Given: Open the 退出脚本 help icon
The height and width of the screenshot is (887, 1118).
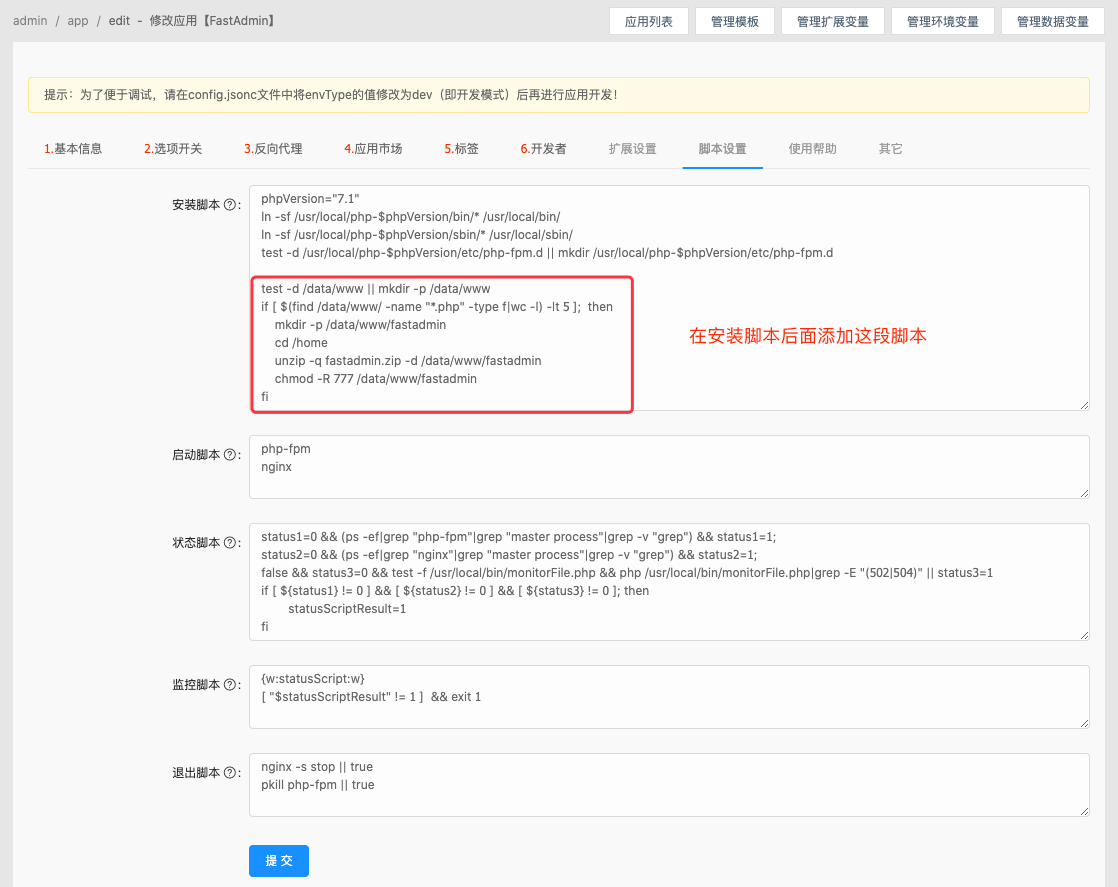Looking at the screenshot, I should pos(231,773).
